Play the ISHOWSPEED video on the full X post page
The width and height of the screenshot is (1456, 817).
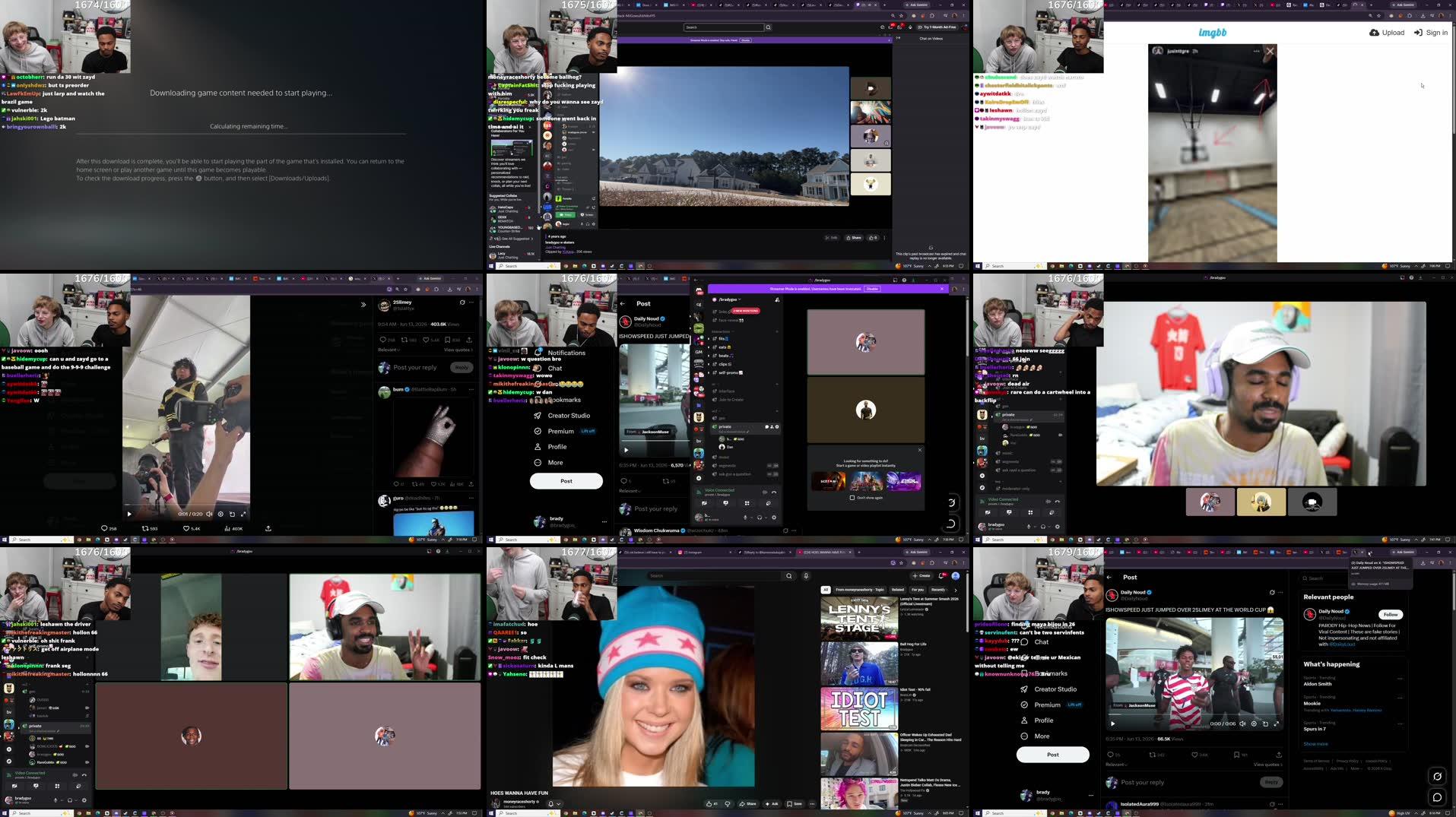coord(1113,724)
